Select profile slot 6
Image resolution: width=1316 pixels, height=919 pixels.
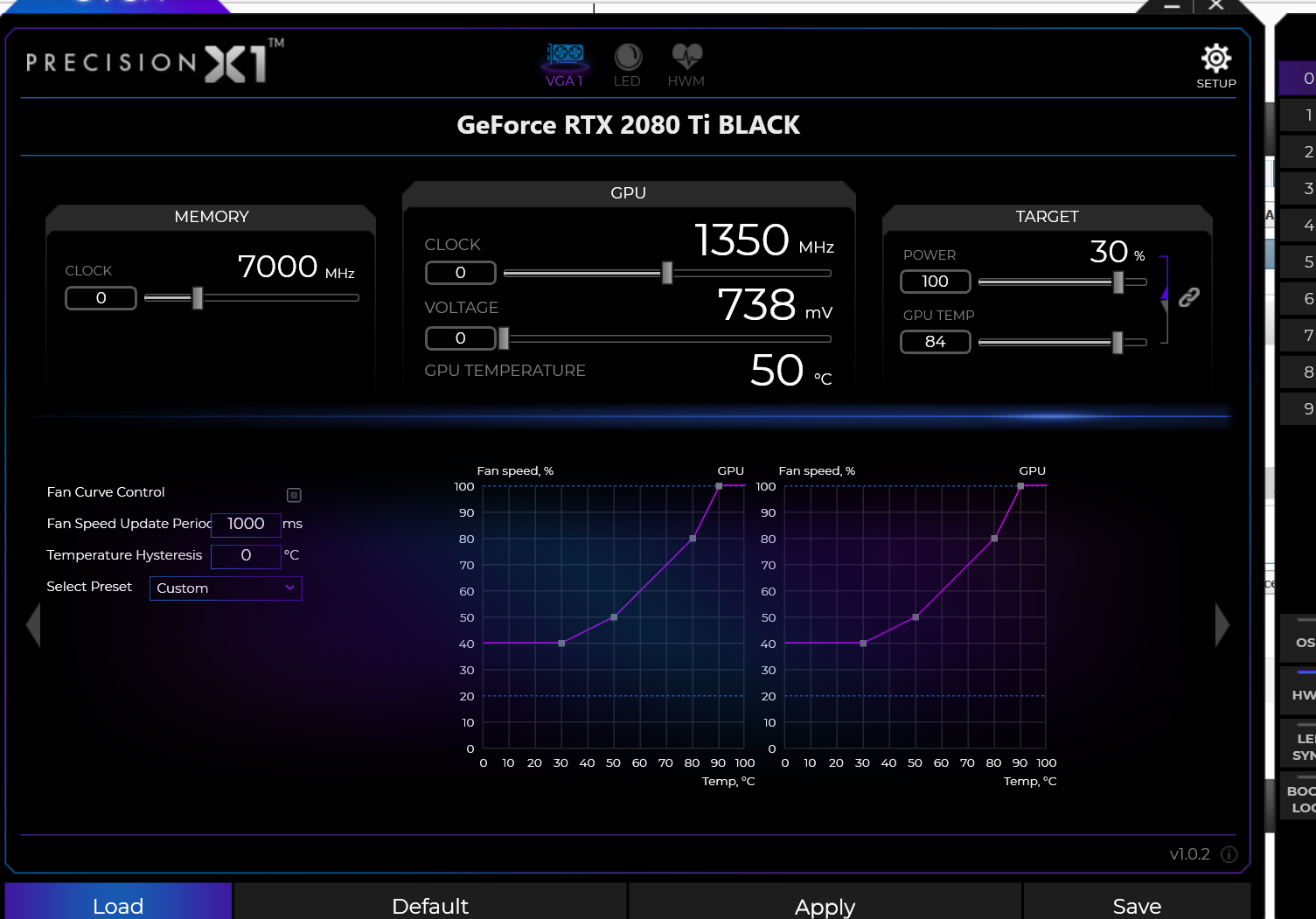[x=1299, y=298]
